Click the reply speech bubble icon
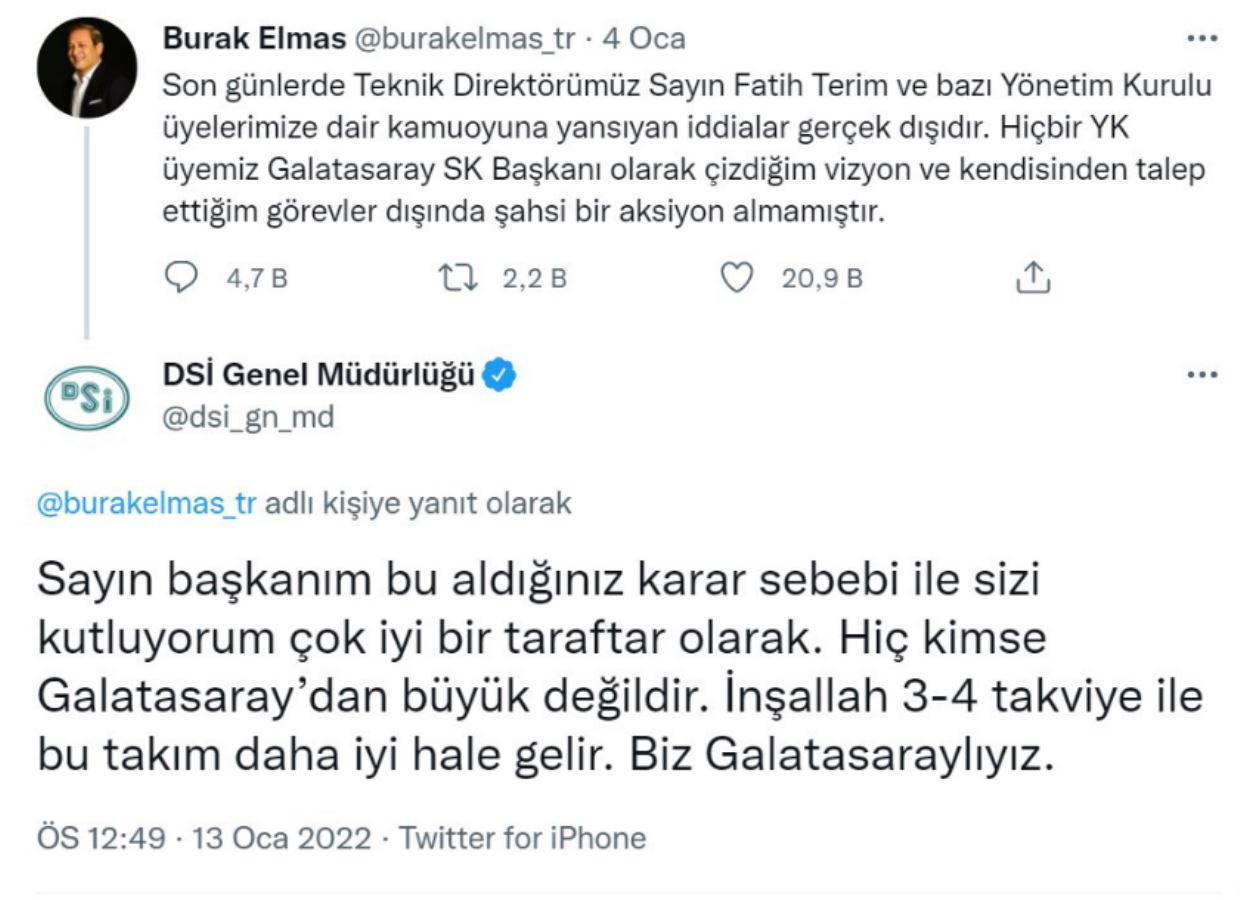Image resolution: width=1240 pixels, height=900 pixels. 181,277
